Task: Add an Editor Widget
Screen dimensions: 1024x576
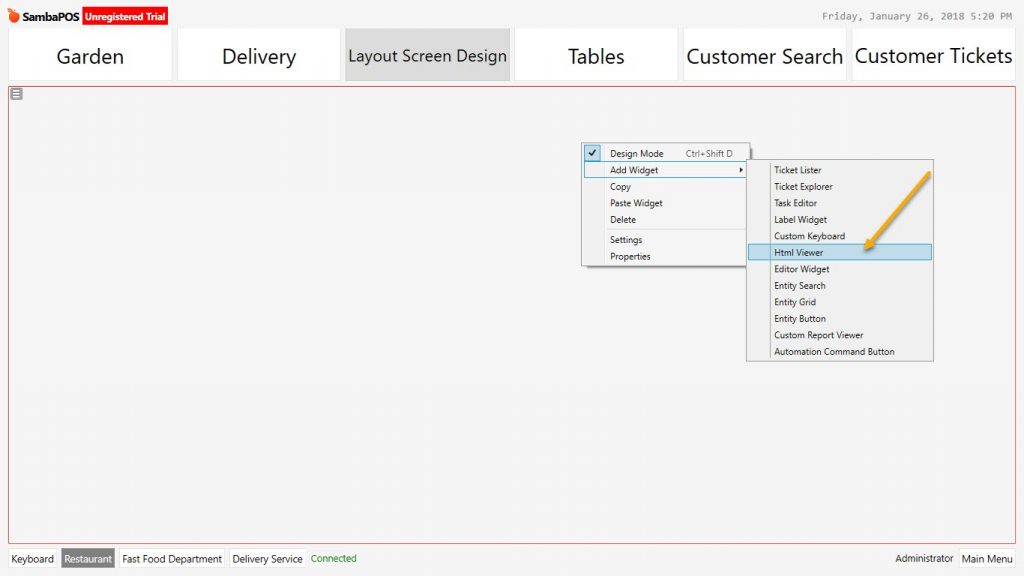Action: [840, 269]
